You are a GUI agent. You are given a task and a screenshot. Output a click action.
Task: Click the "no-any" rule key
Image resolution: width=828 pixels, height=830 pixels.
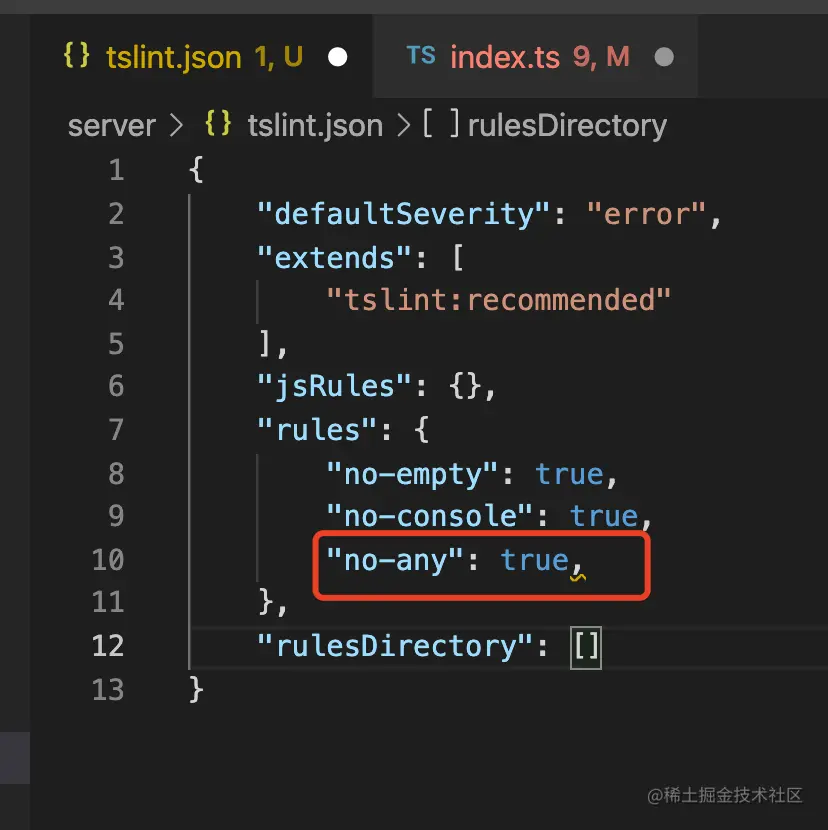[x=395, y=560]
